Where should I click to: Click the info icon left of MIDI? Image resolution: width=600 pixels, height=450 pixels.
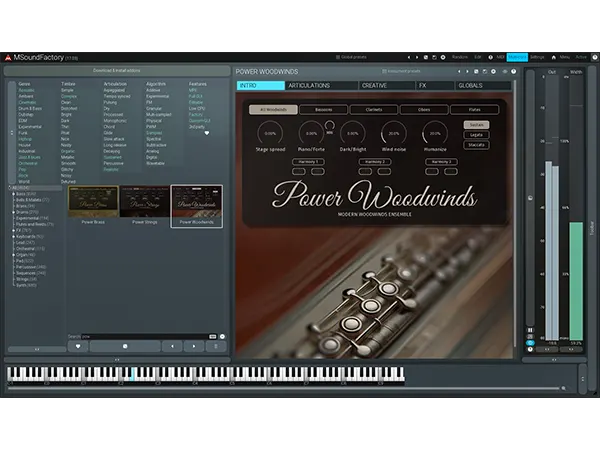[490, 57]
